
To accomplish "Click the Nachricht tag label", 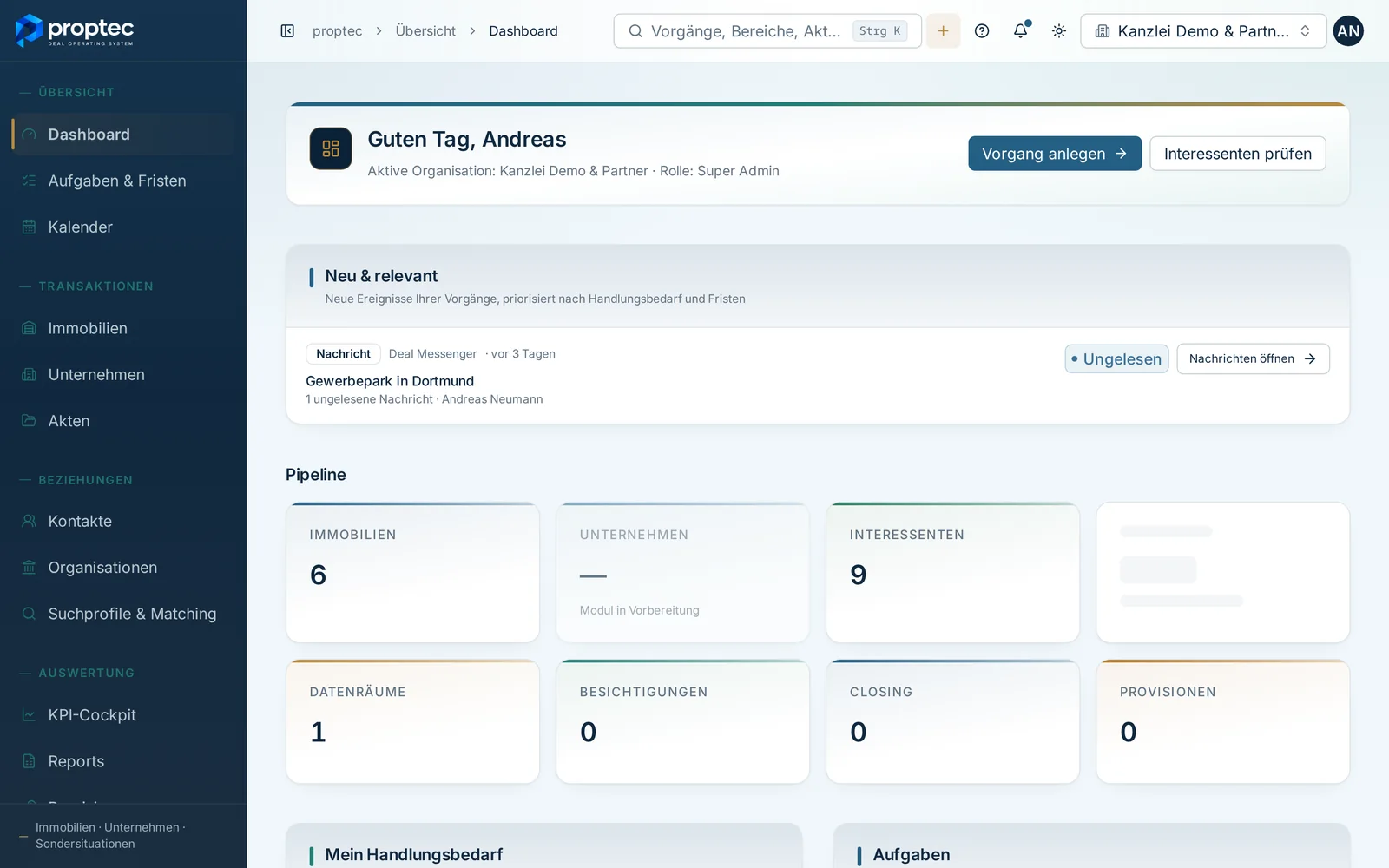I will coord(343,354).
